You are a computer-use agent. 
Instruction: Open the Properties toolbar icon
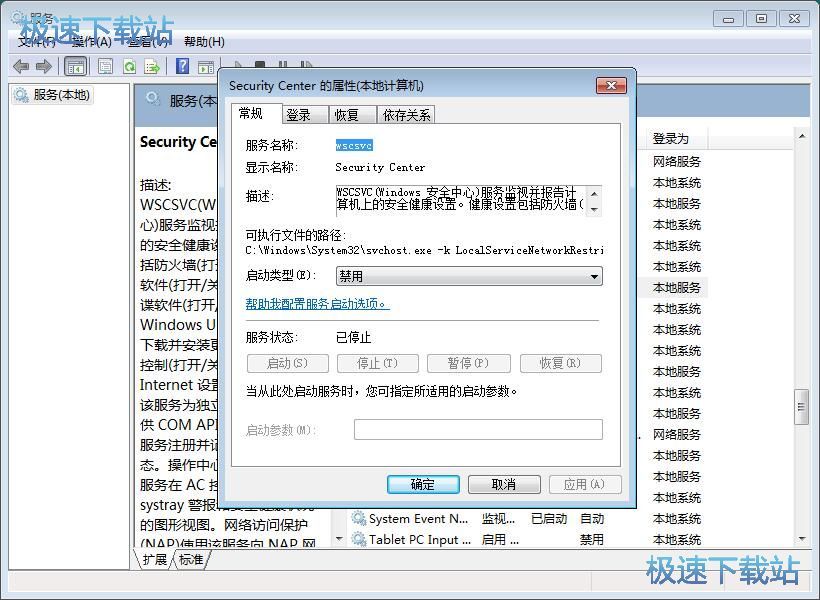tap(106, 66)
